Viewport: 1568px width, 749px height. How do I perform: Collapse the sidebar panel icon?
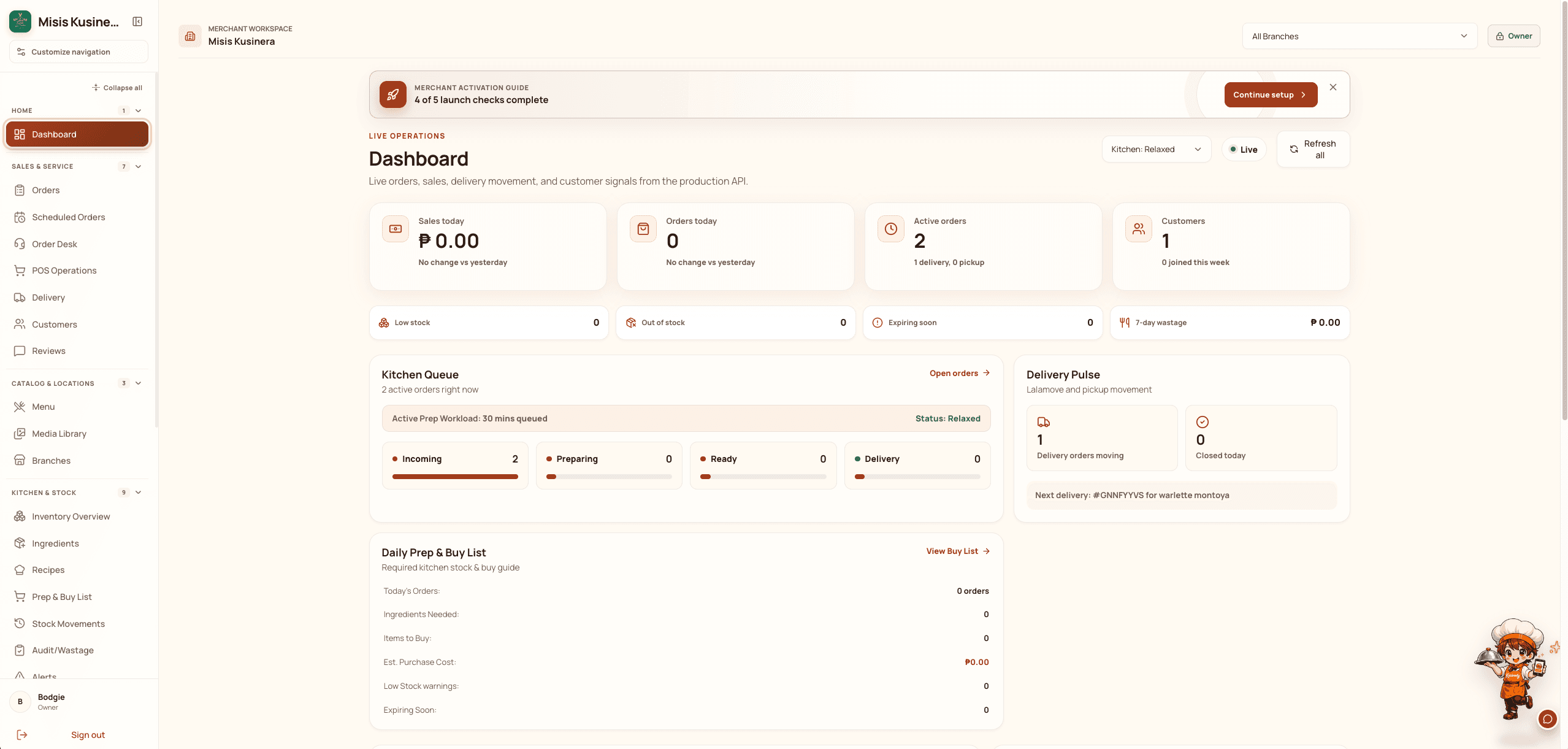[x=137, y=21]
